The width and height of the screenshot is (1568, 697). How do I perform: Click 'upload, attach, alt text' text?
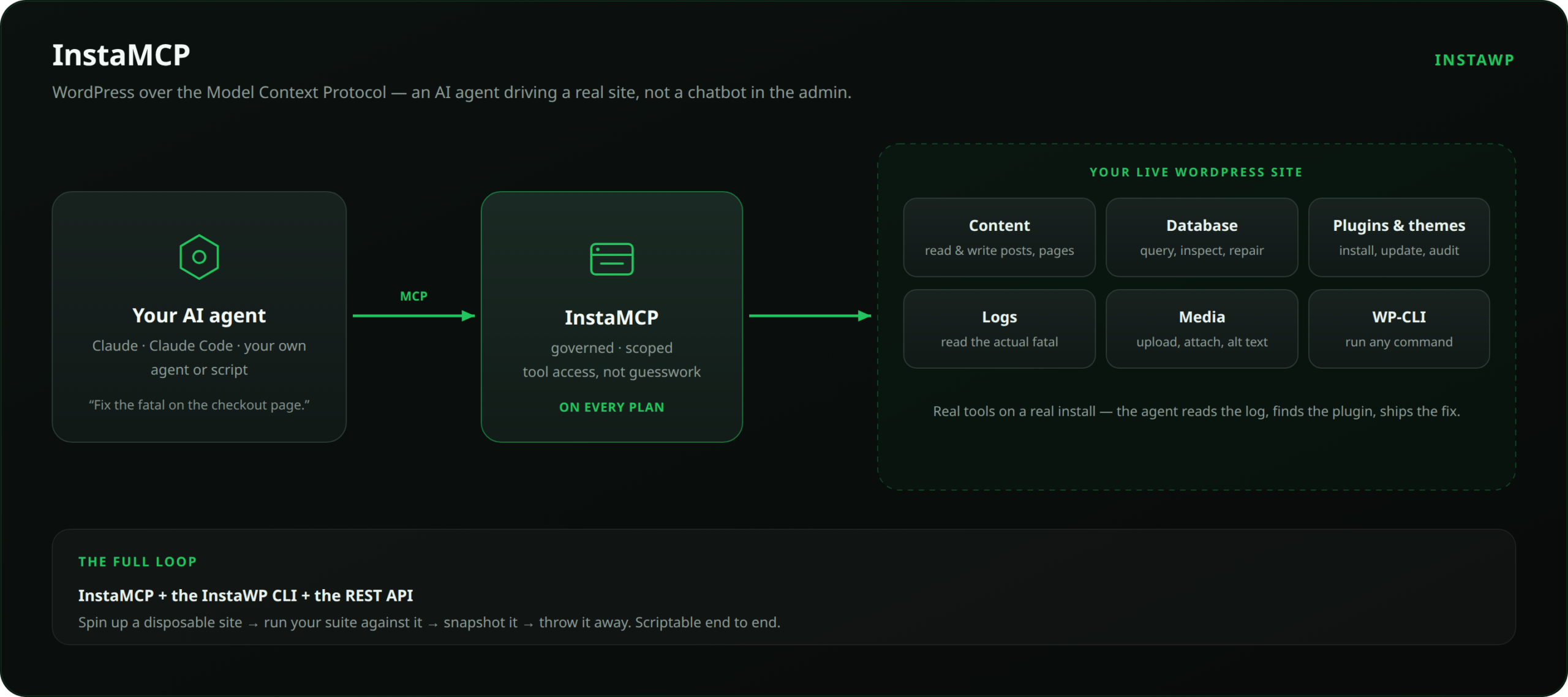[x=1202, y=342]
